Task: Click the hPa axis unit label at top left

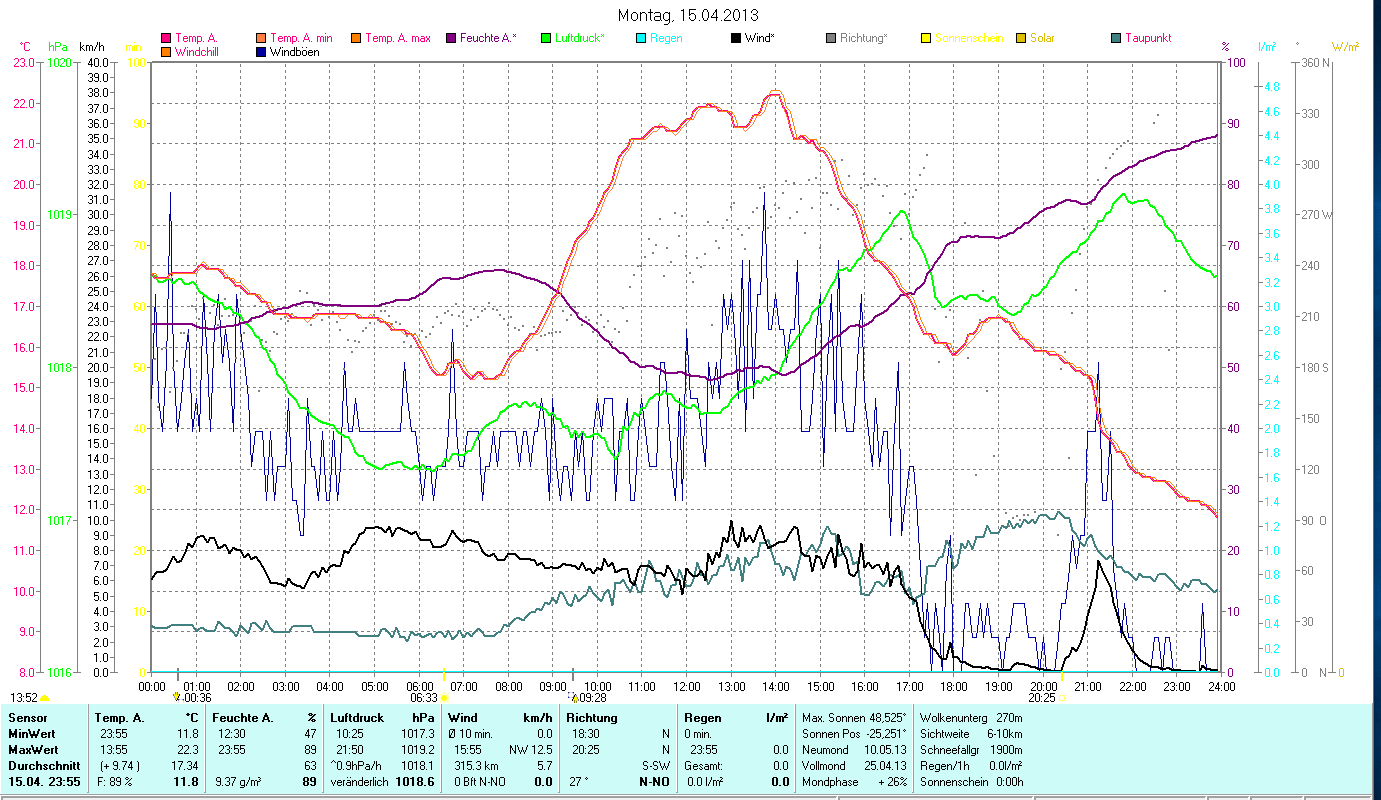Action: click(x=57, y=47)
